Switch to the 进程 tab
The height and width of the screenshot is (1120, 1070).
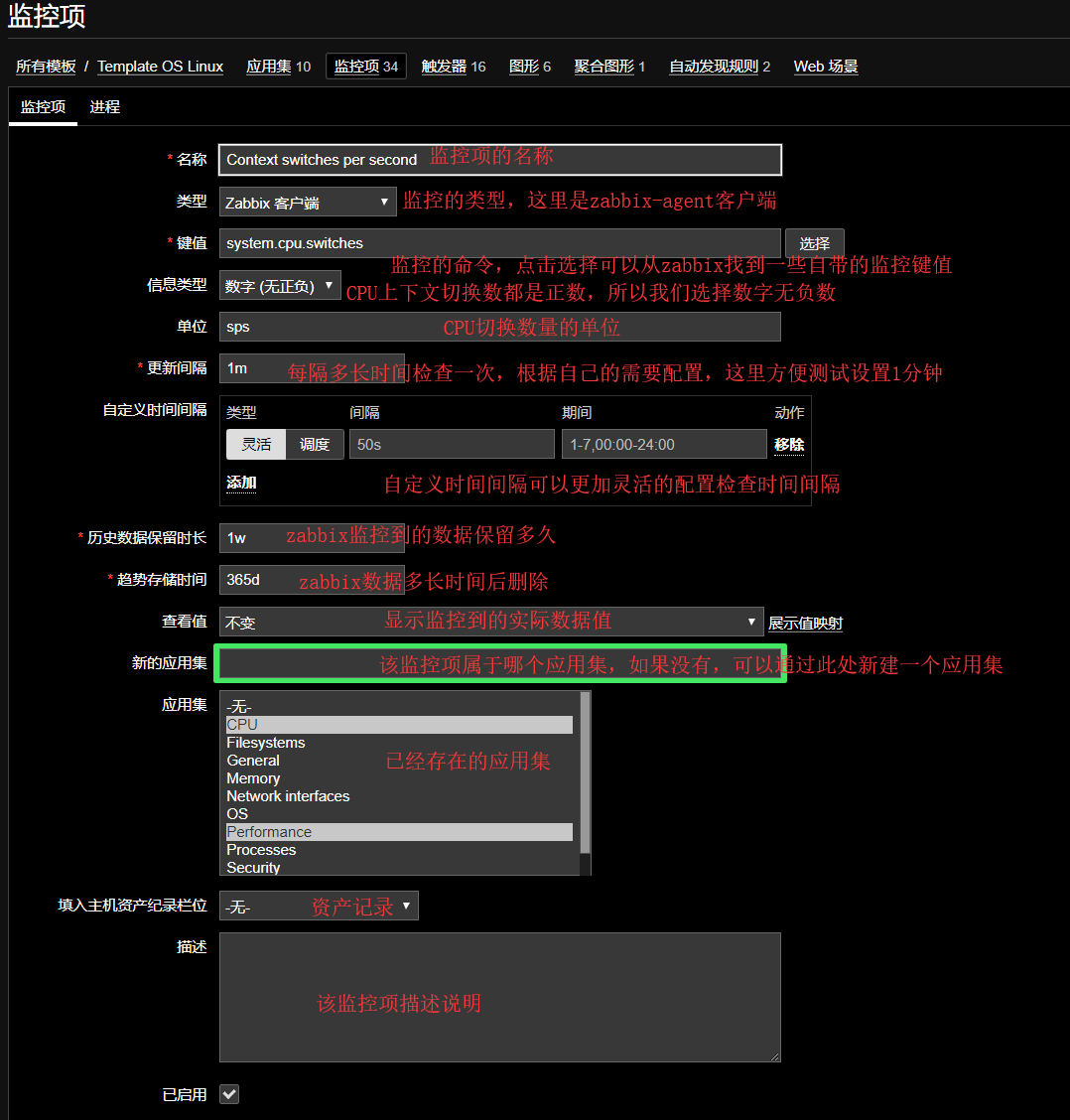coord(105,106)
